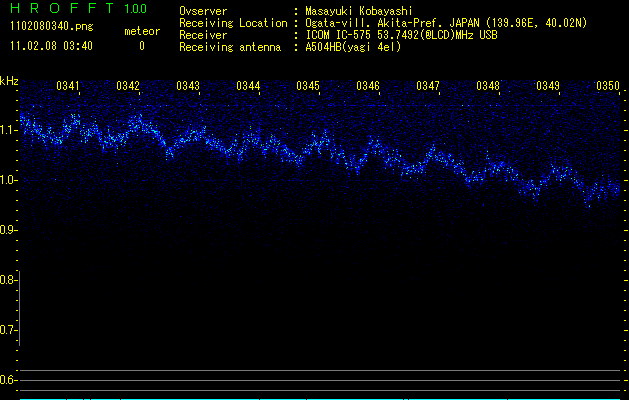Click the 0.8 frequency axis label
The image size is (629, 400).
[9, 280]
